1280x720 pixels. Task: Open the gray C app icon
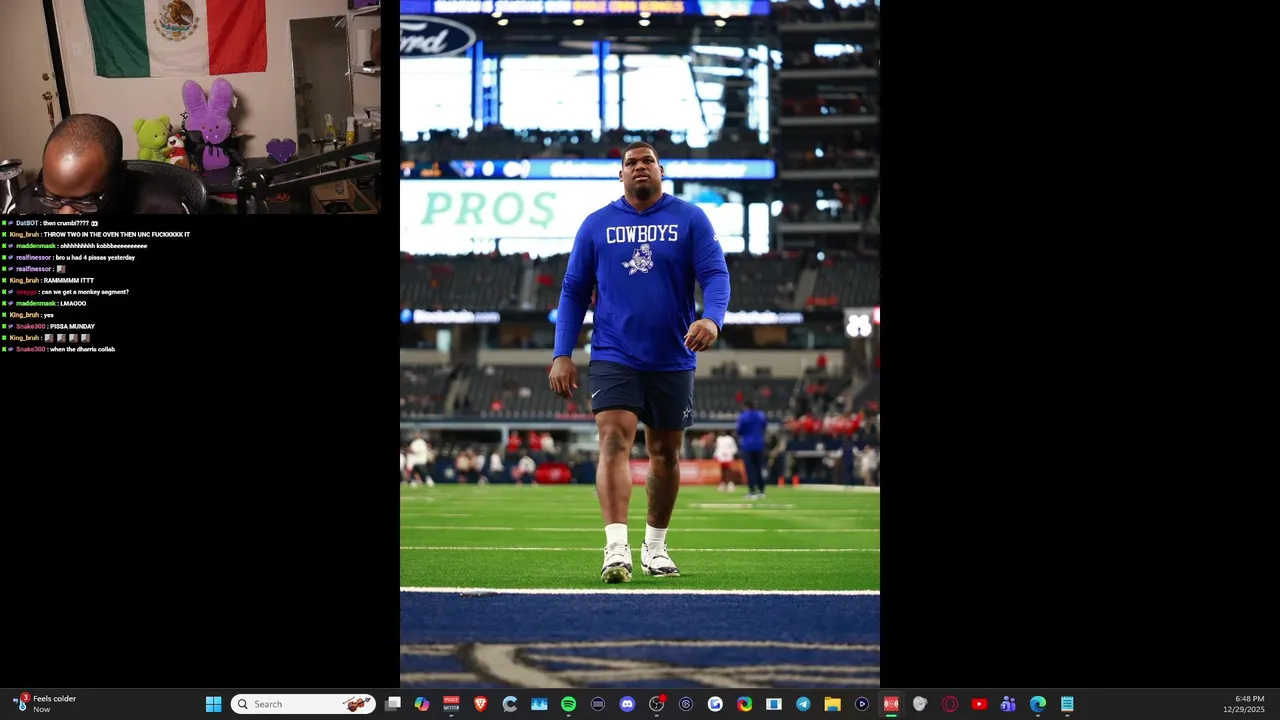click(x=510, y=704)
